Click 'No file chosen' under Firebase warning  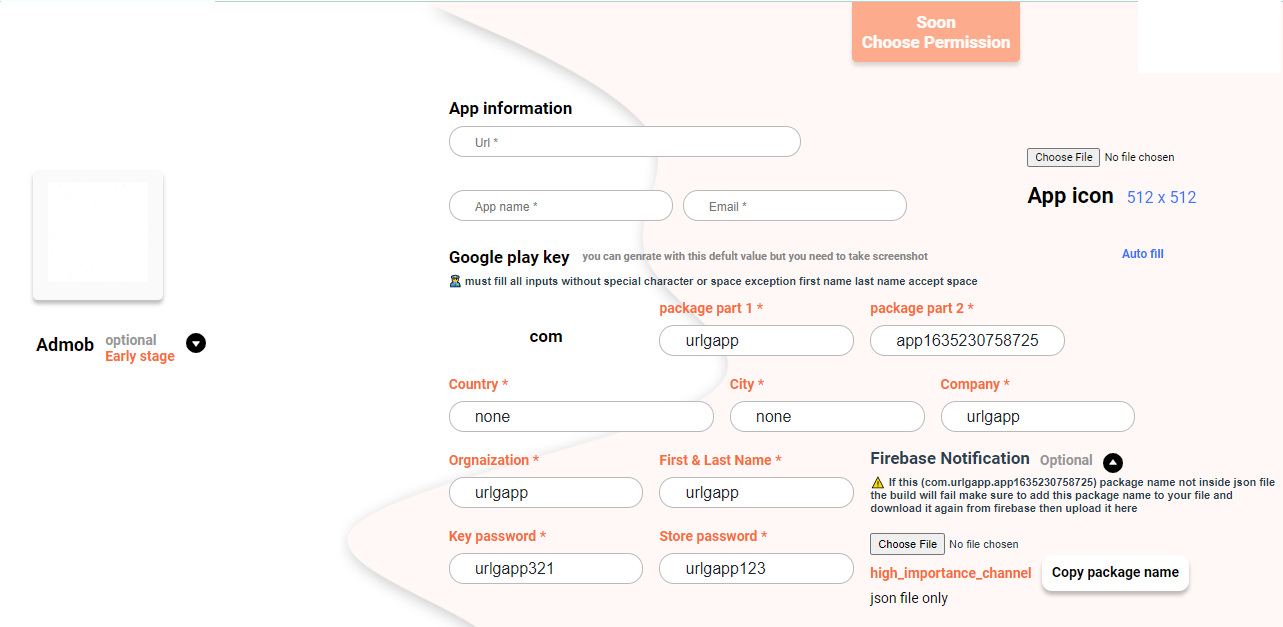click(984, 544)
